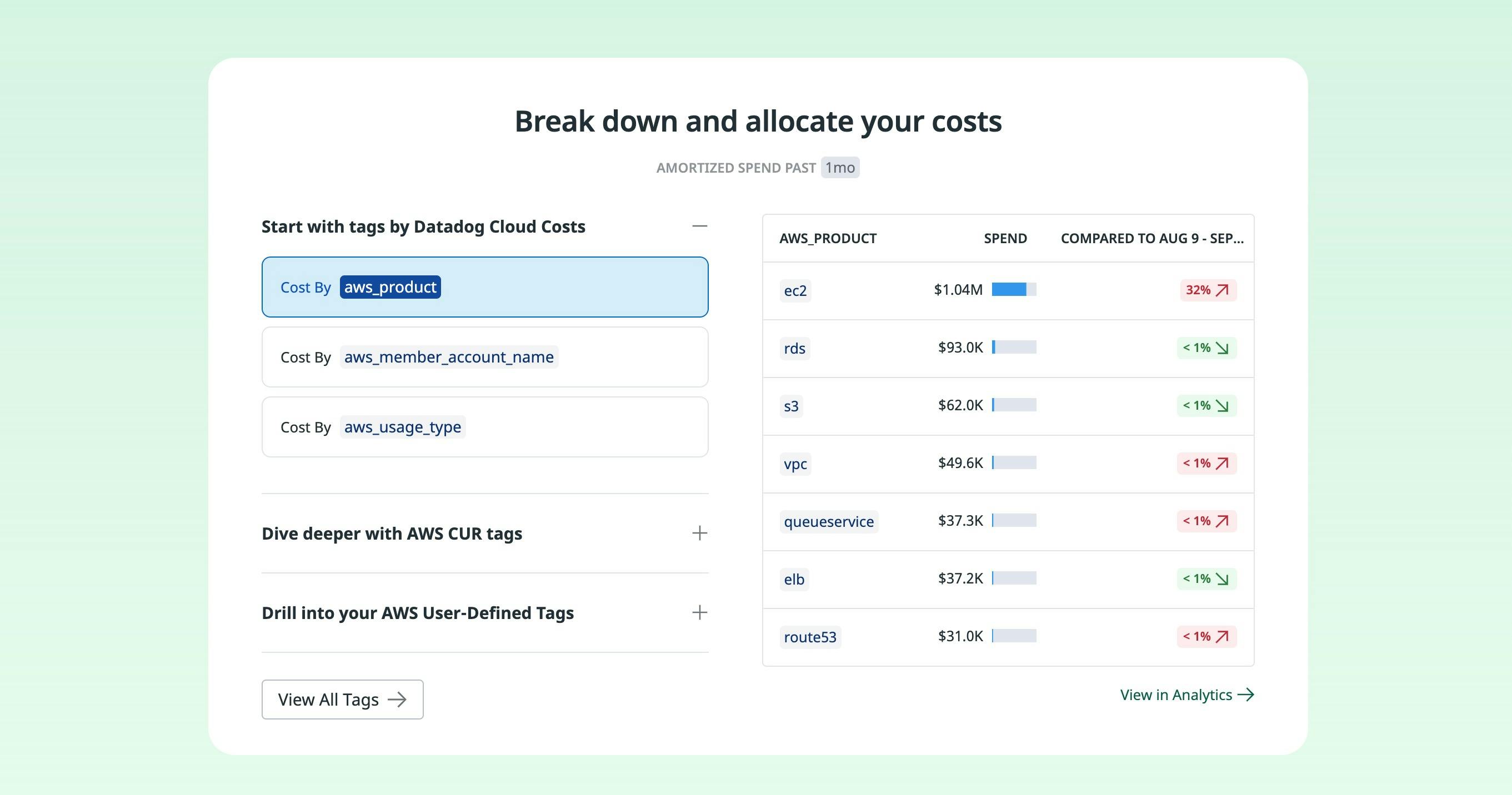Click the ec2 product tag
This screenshot has width=1512, height=795.
coord(795,290)
